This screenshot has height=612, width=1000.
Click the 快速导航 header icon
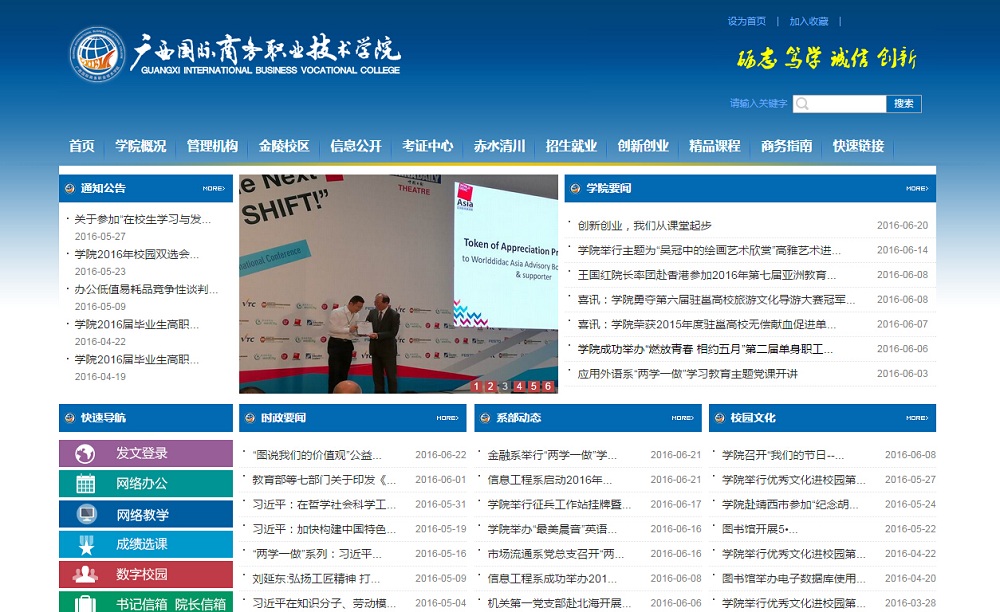pyautogui.click(x=70, y=418)
